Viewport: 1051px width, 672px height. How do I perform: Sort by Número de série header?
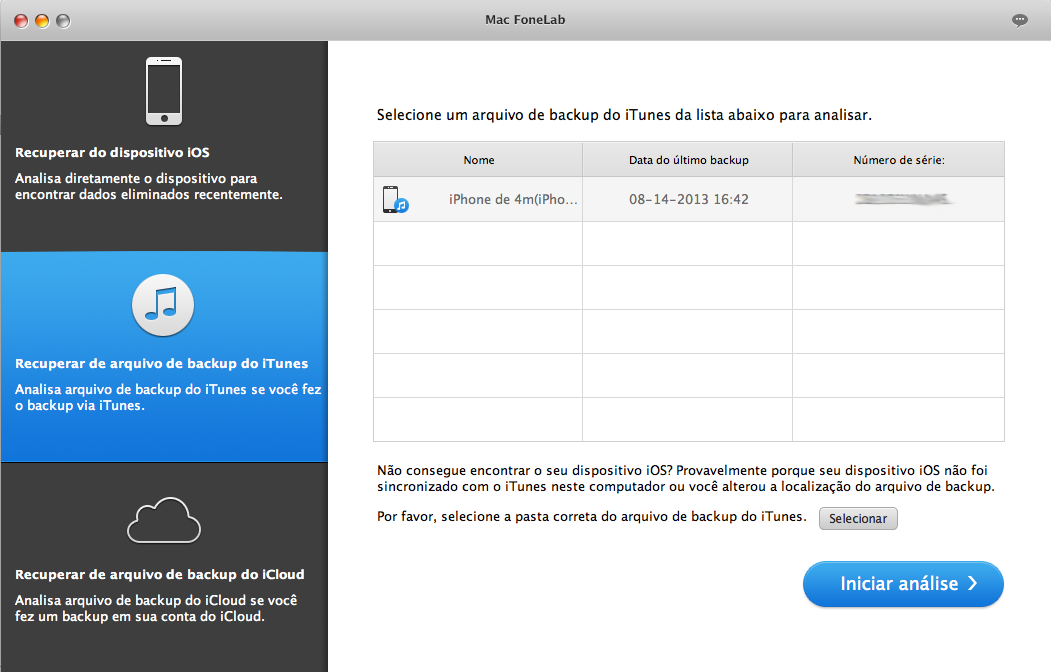[x=898, y=159]
